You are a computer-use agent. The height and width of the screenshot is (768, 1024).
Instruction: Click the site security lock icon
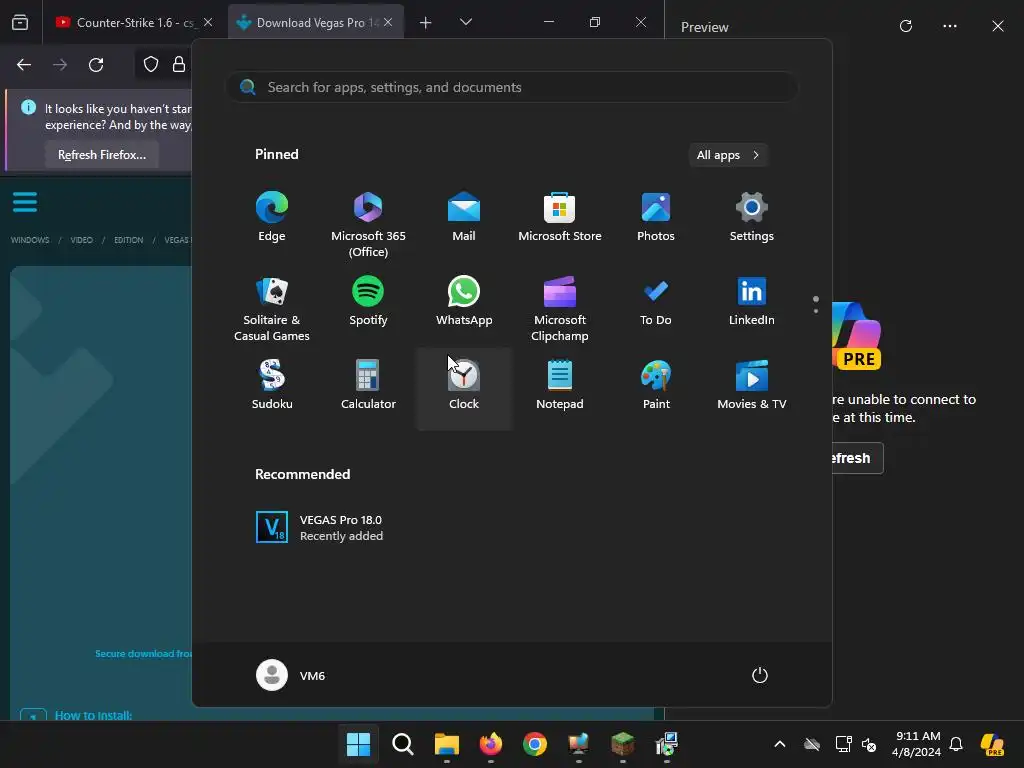tap(178, 64)
